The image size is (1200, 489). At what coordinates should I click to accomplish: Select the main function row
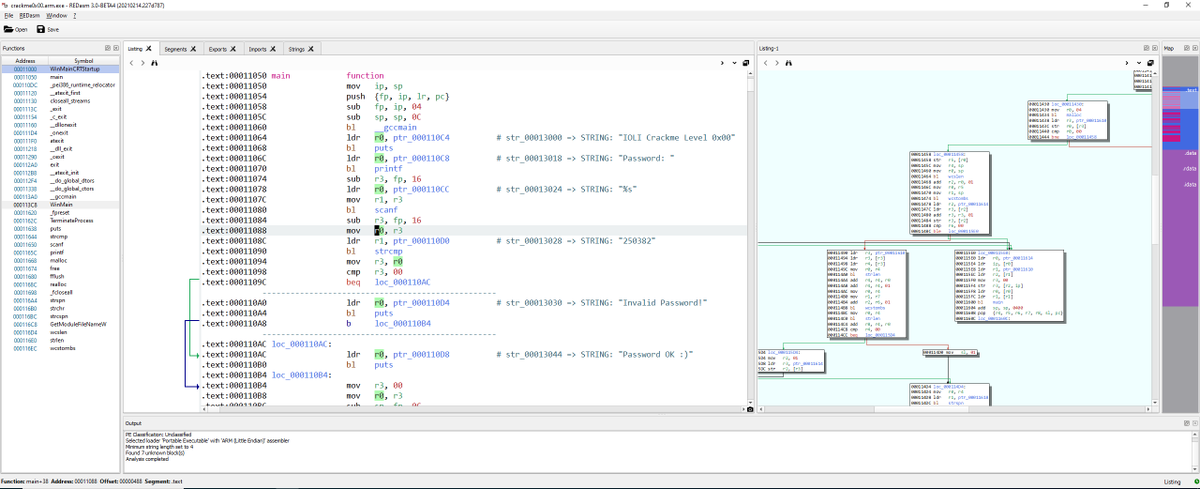[x=60, y=77]
